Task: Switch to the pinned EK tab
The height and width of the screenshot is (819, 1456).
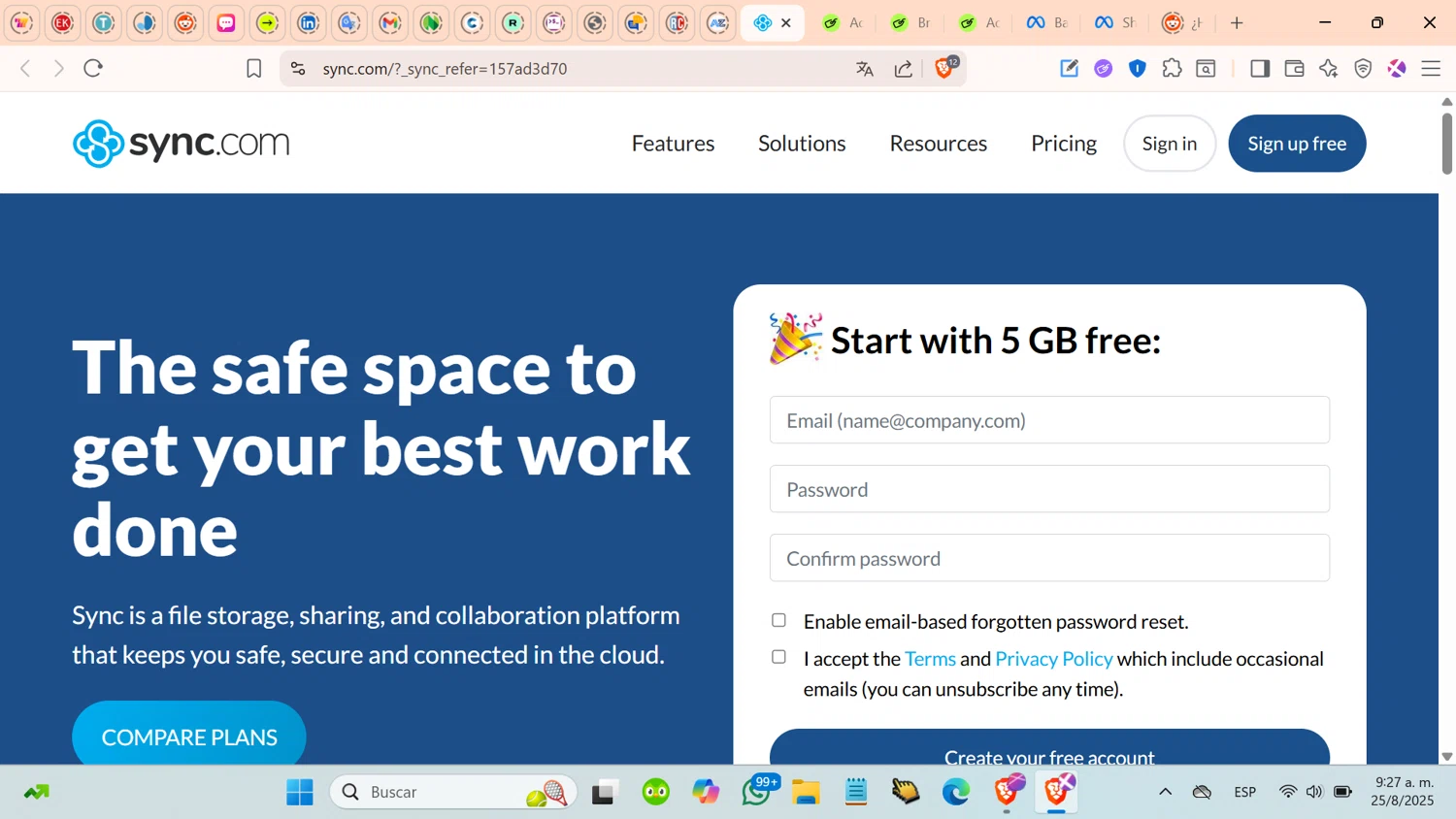Action: click(x=63, y=22)
